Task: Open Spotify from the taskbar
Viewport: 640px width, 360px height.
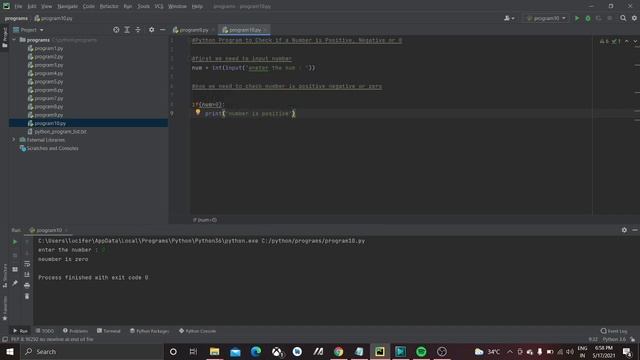Action: [421, 351]
